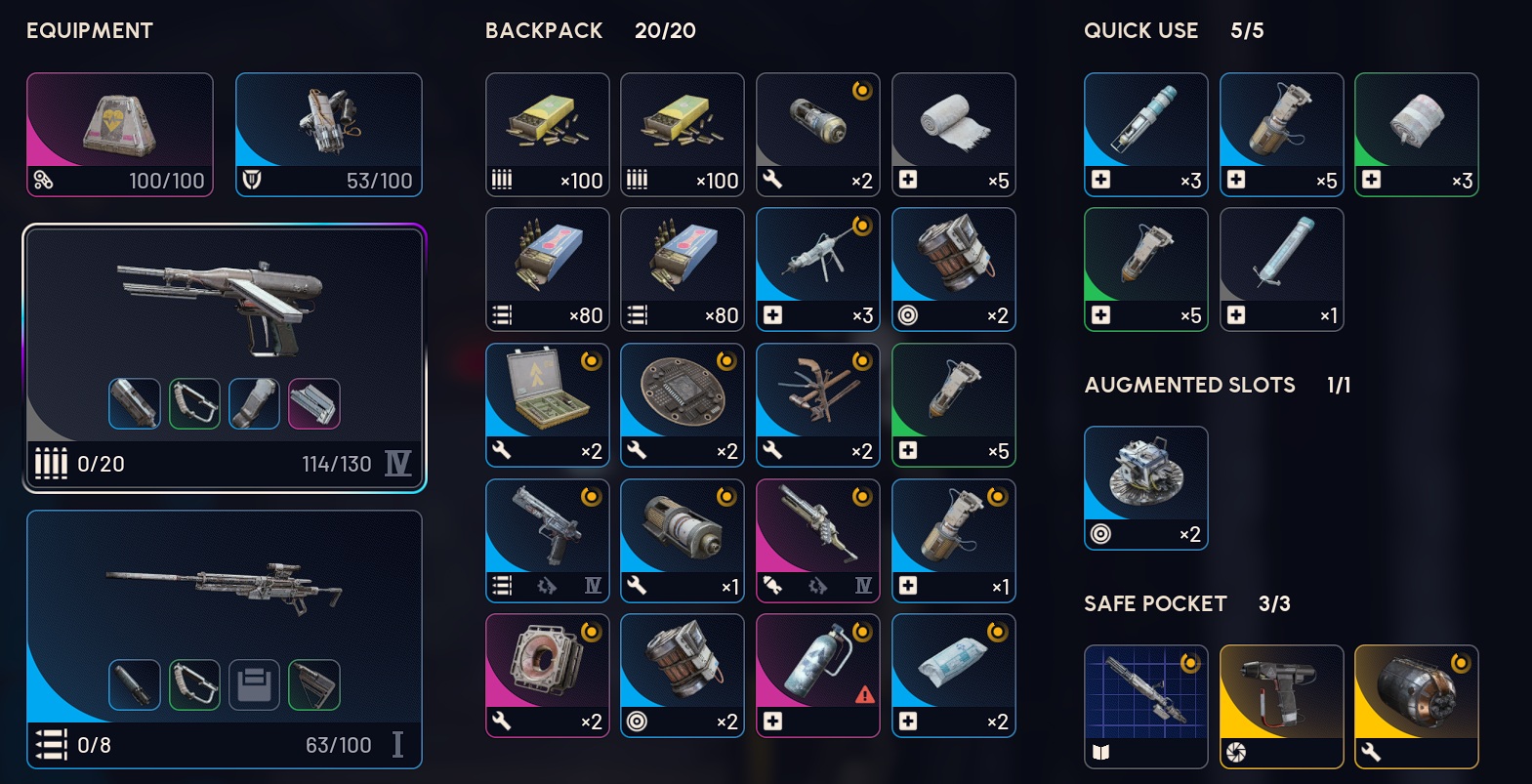1532x784 pixels.
Task: Select the rusty tools item ×2
Action: (x=818, y=405)
